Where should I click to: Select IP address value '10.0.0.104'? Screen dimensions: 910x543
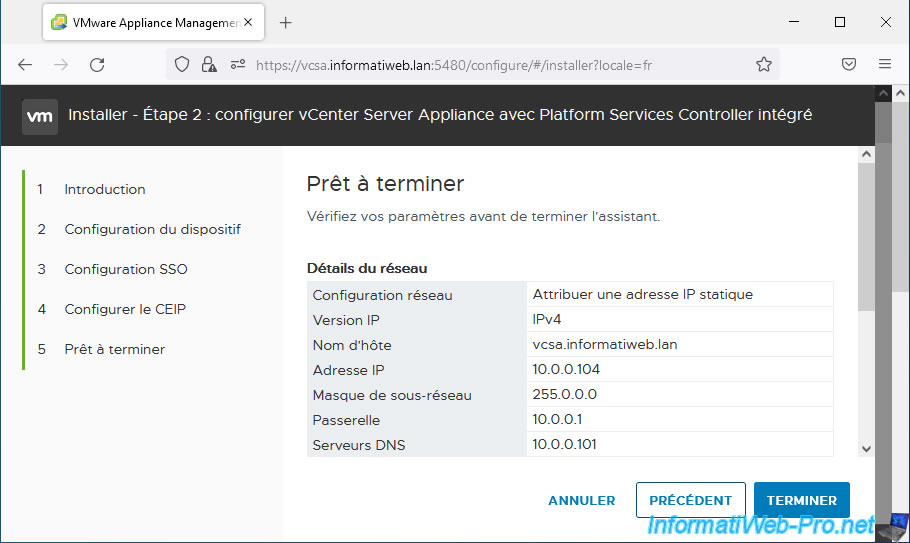click(x=566, y=369)
